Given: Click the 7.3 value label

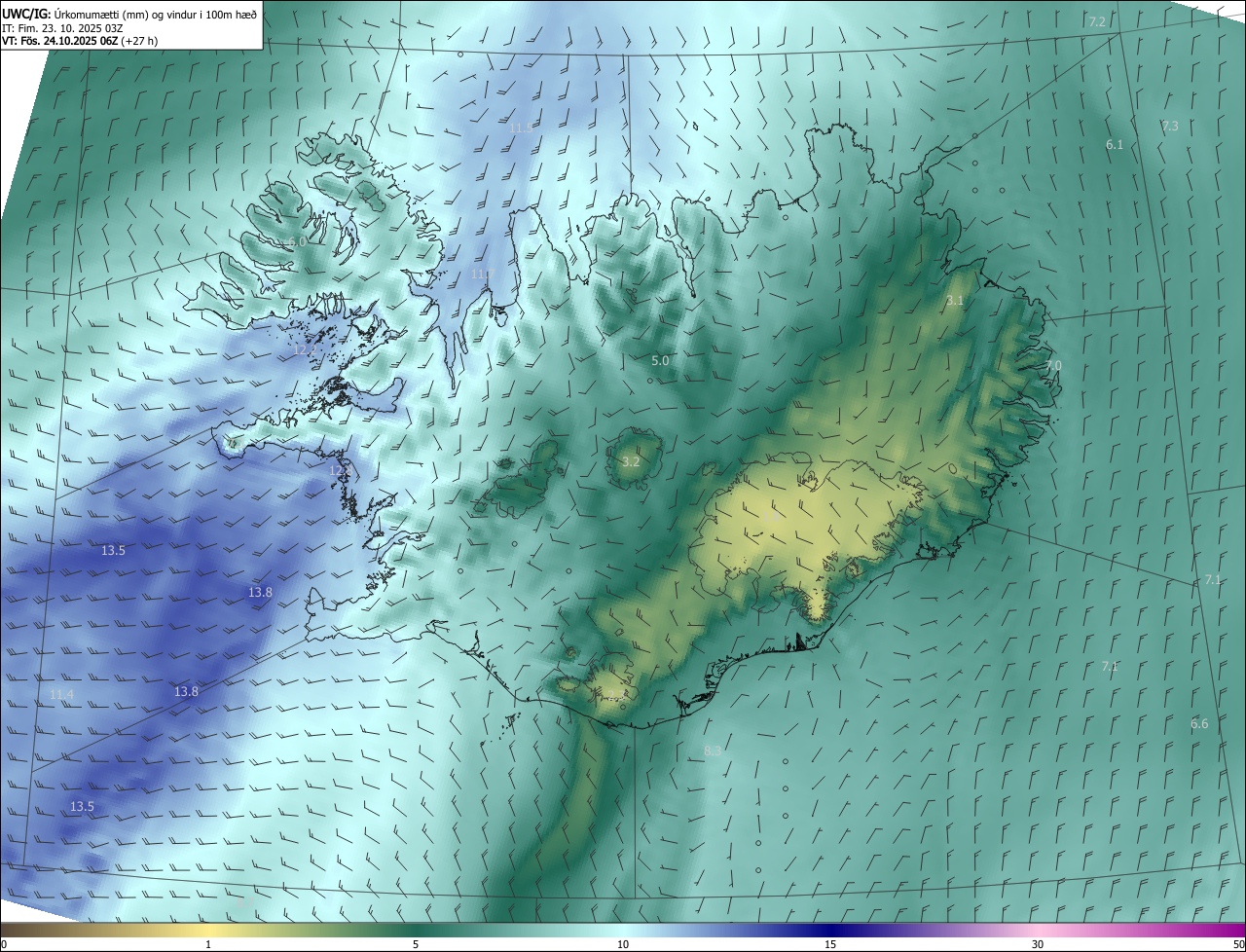Looking at the screenshot, I should point(1170,127).
